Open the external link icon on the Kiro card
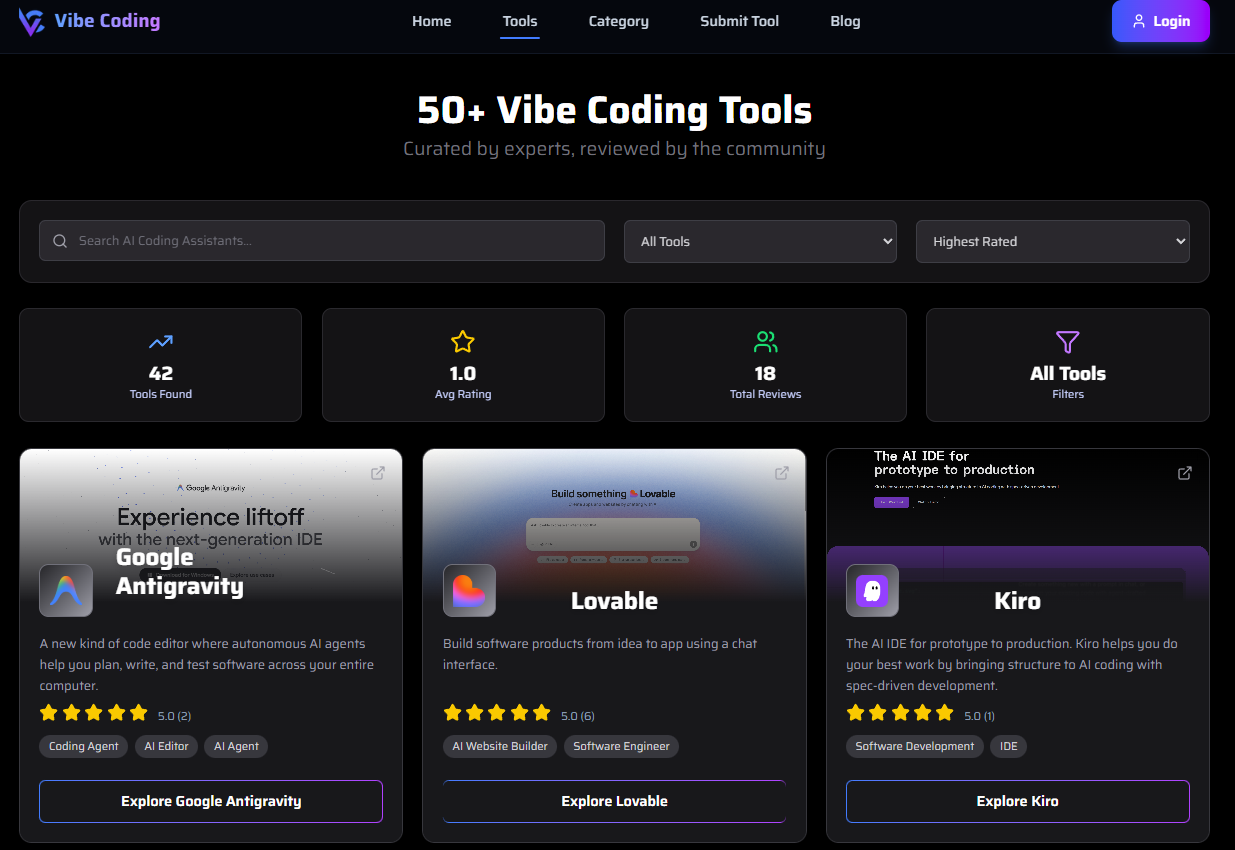 pos(1184,473)
